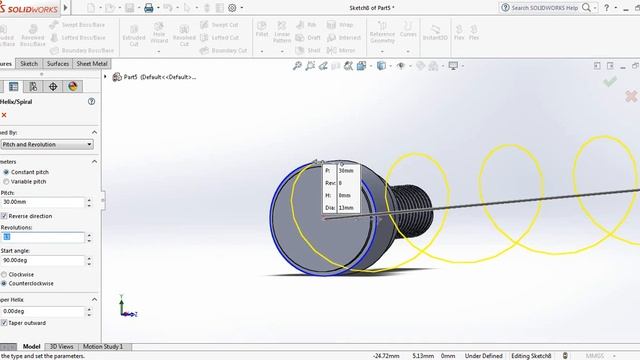Expand the Part5 feature tree node
The height and width of the screenshot is (360, 640).
click(106, 77)
